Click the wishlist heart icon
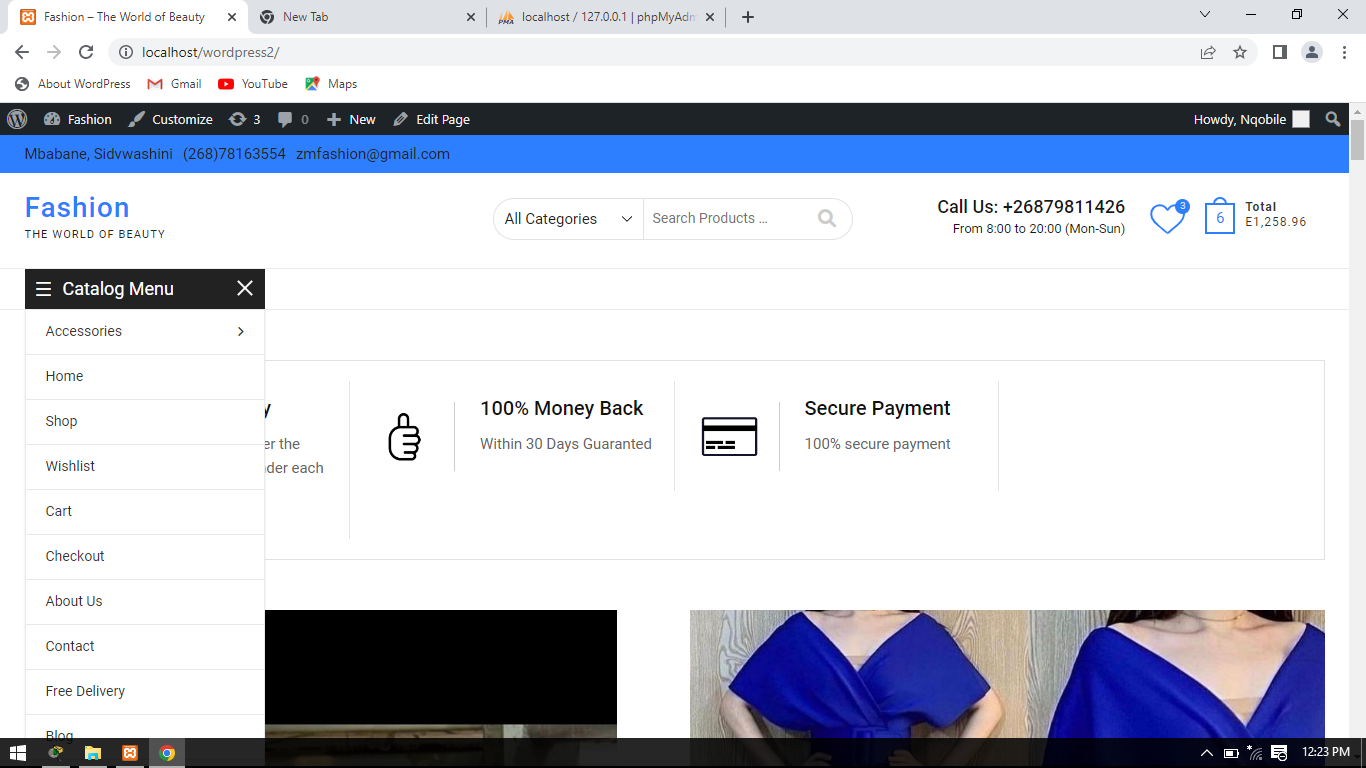Screen dimensions: 1366x768 [1166, 218]
